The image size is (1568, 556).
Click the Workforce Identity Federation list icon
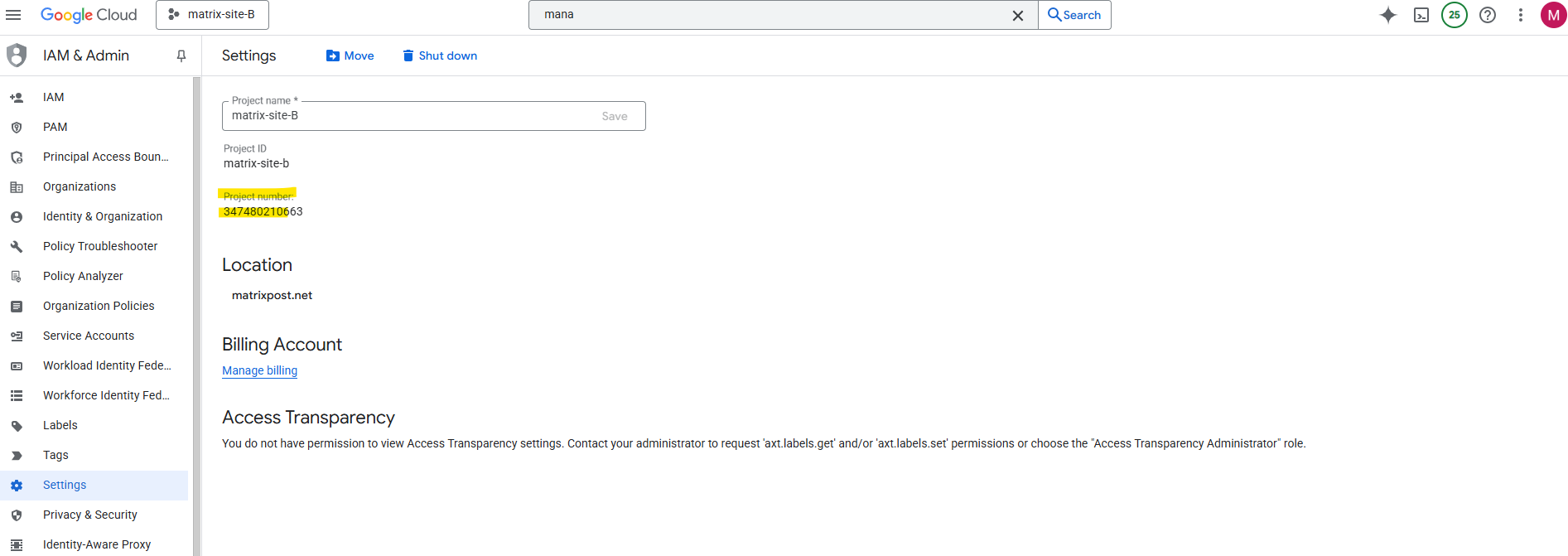pos(17,396)
